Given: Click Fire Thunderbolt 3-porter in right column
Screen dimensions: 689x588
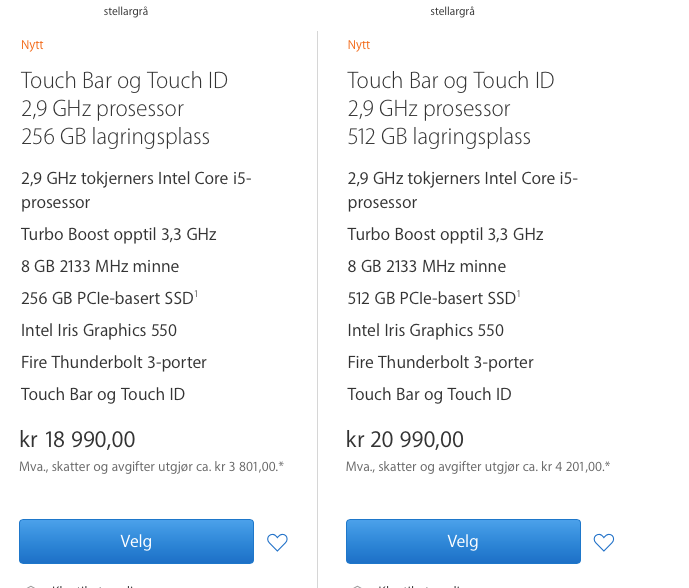Looking at the screenshot, I should pos(440,363).
